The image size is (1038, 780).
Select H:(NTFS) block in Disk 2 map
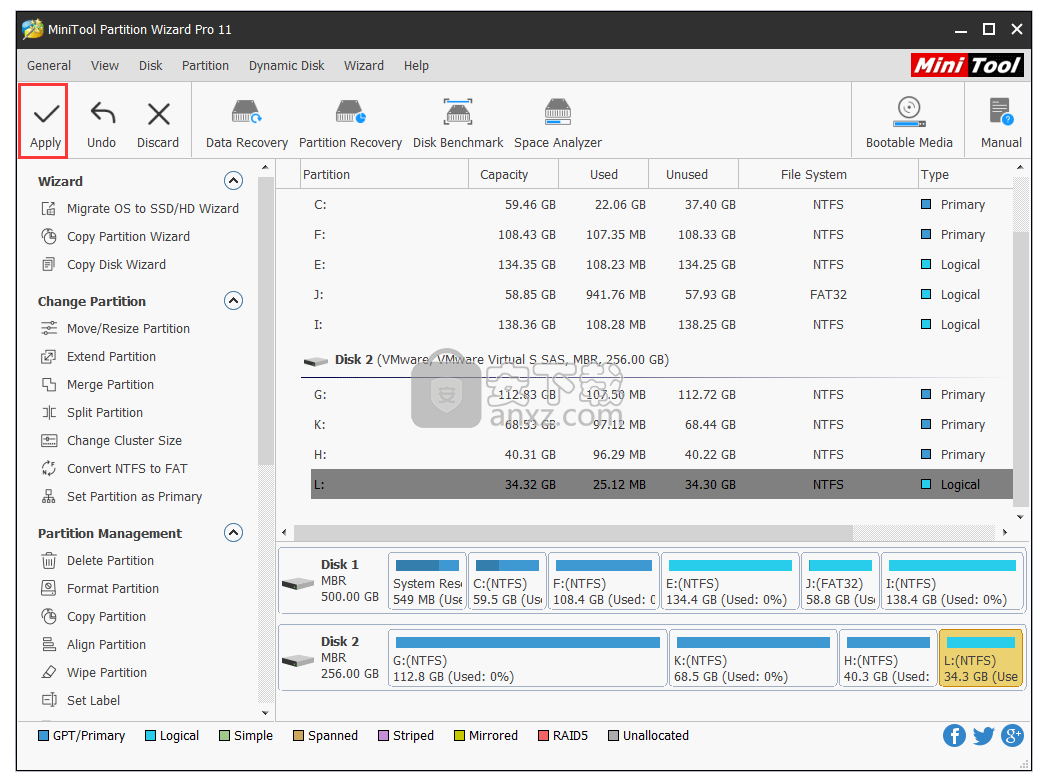[888, 659]
